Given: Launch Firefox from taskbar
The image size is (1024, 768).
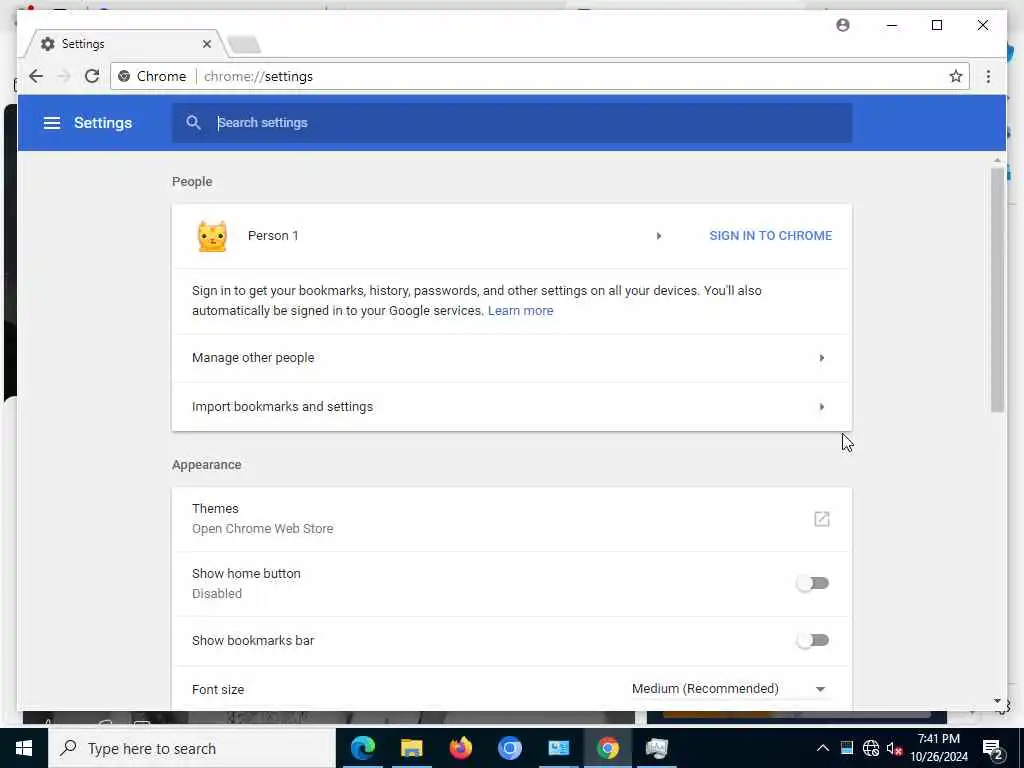Looking at the screenshot, I should [460, 748].
